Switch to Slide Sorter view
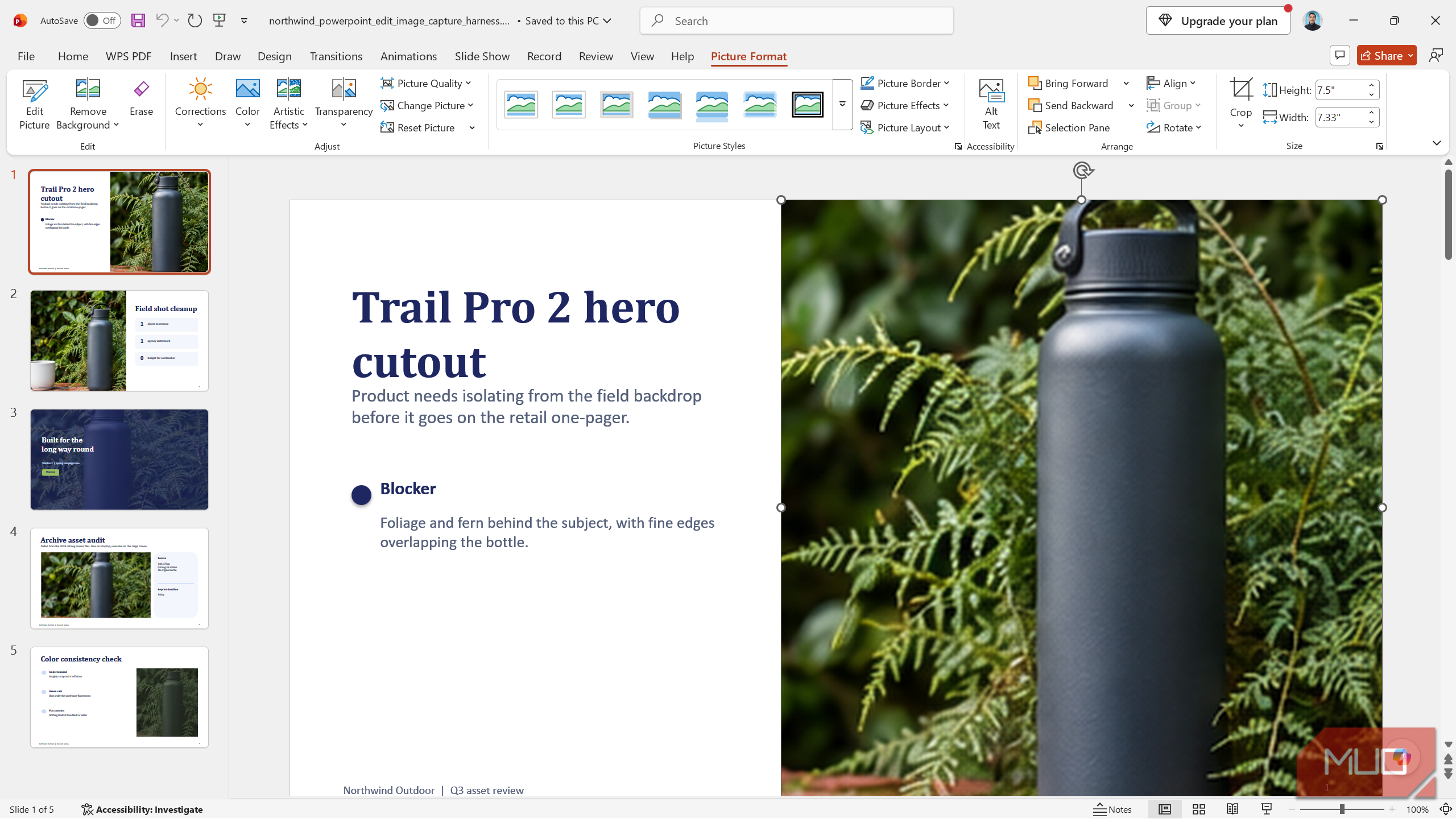The height and width of the screenshot is (819, 1456). [1199, 809]
